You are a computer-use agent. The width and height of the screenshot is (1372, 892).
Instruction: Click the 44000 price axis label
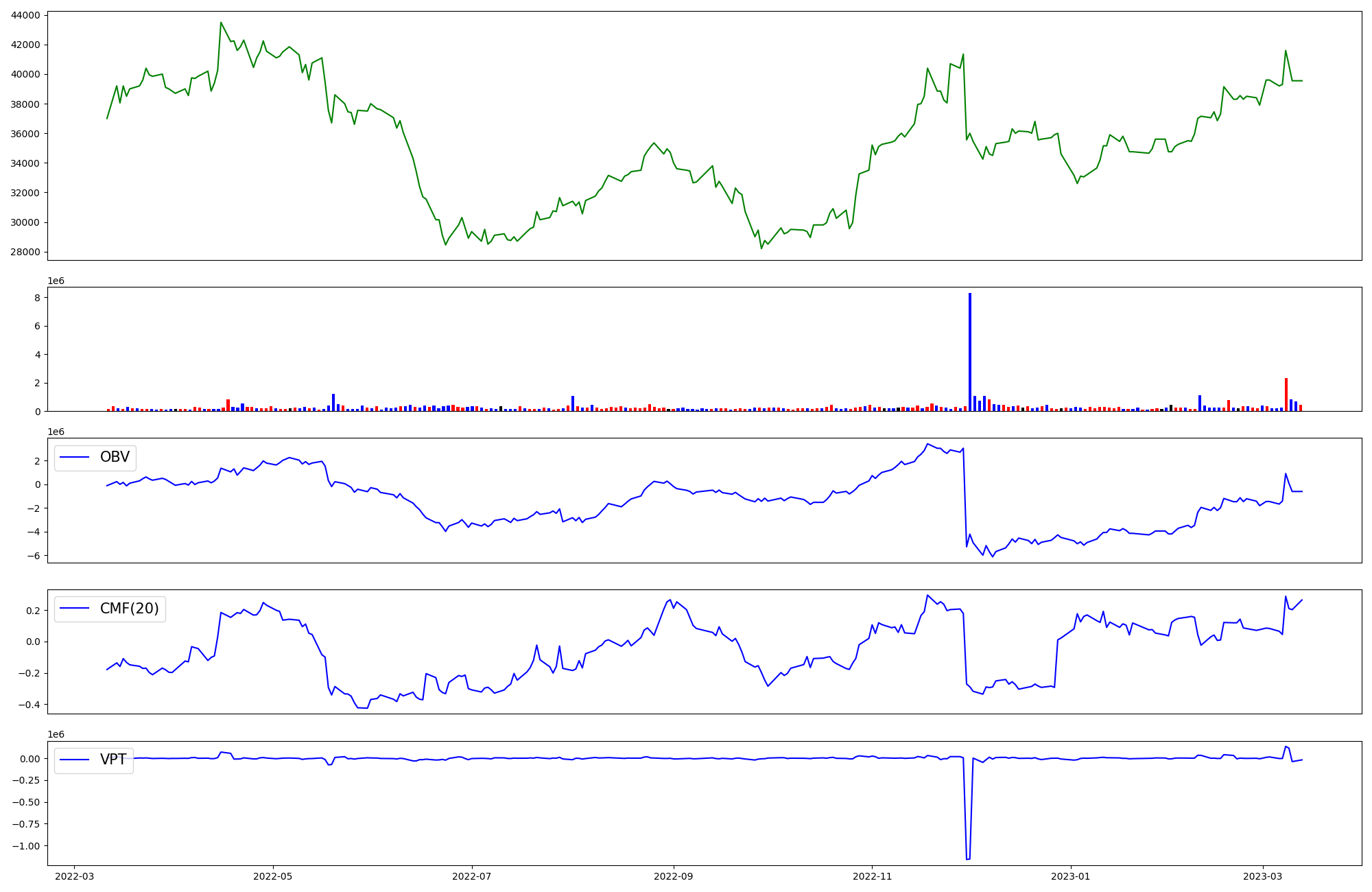(x=25, y=15)
